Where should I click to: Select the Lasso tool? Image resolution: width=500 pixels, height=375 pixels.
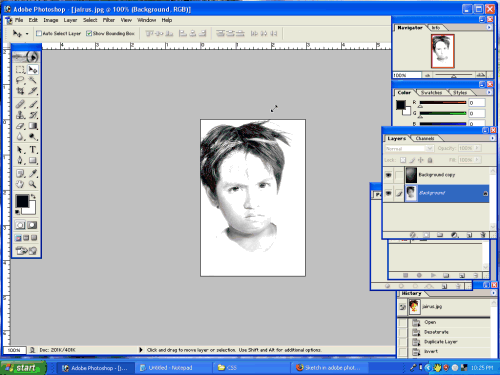(20, 80)
